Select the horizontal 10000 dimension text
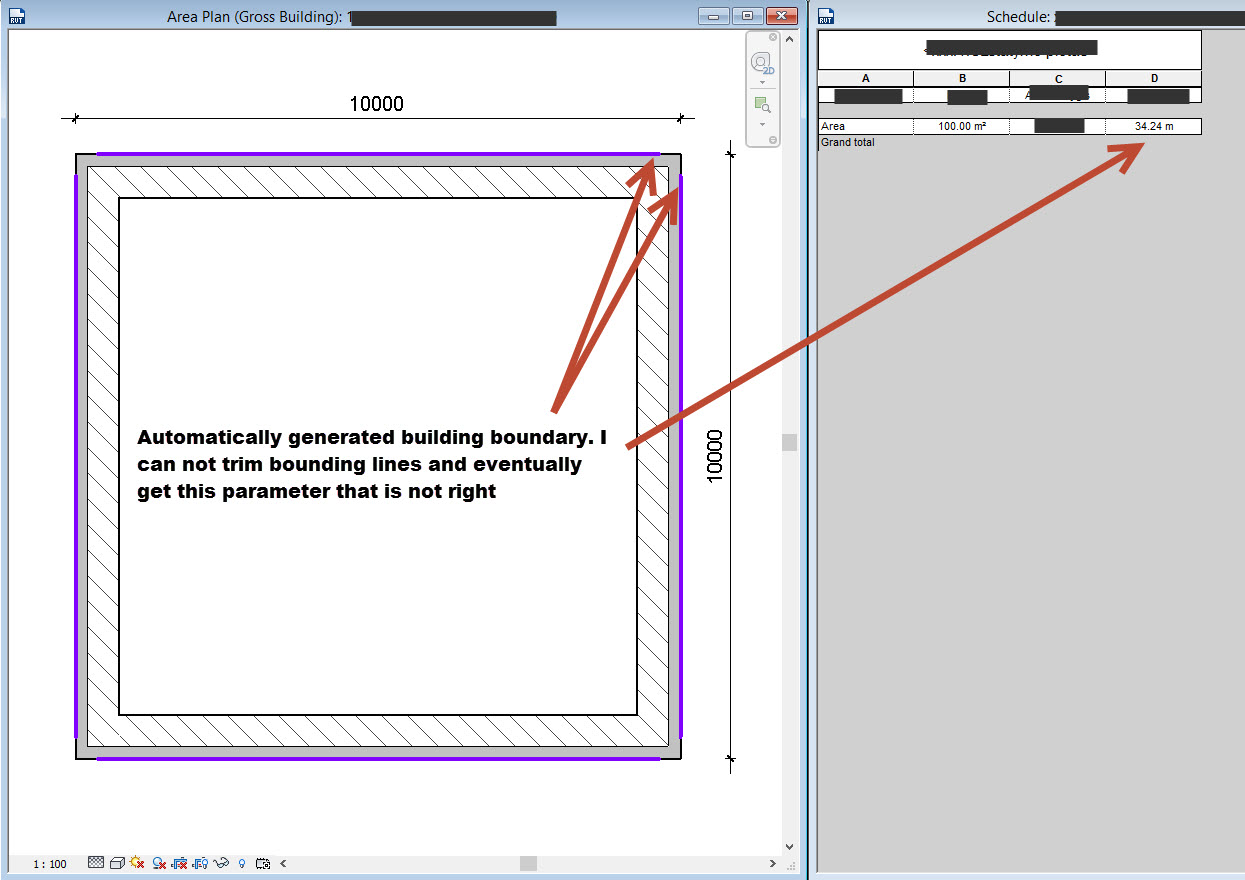The height and width of the screenshot is (880, 1245). (x=376, y=104)
